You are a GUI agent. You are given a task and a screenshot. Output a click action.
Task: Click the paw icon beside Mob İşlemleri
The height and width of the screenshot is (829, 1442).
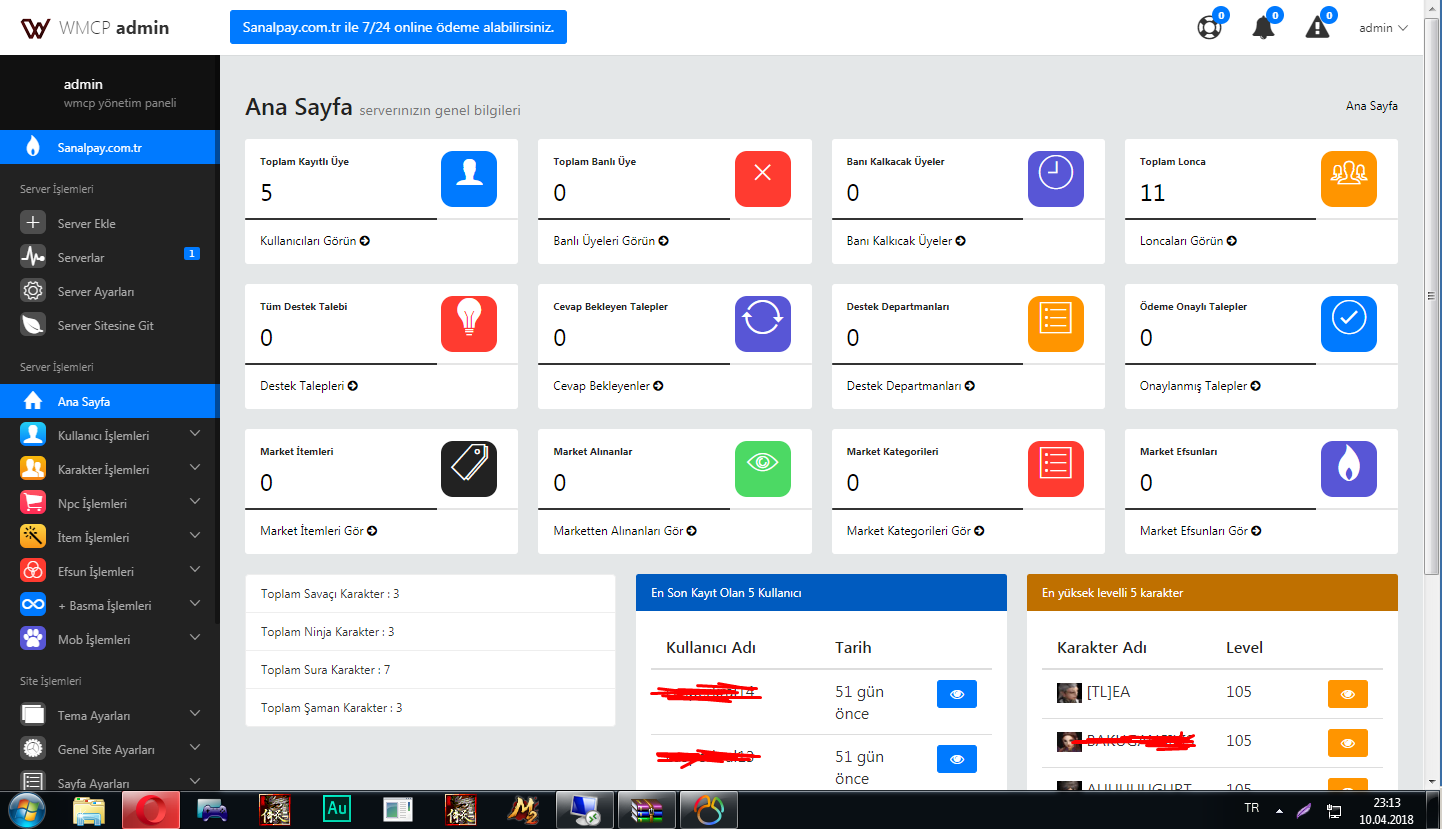click(33, 639)
